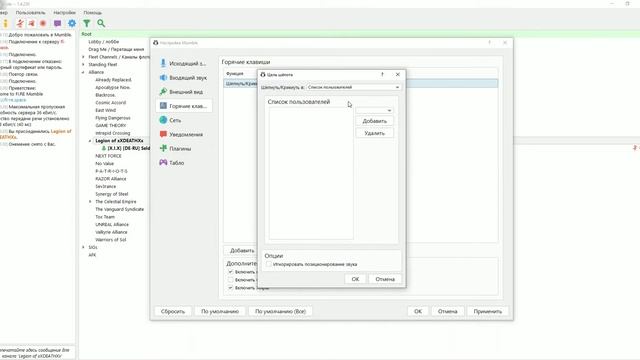The height and width of the screenshot is (360, 640).
Task: Select the Warriors of Sol channel
Action: point(111,240)
